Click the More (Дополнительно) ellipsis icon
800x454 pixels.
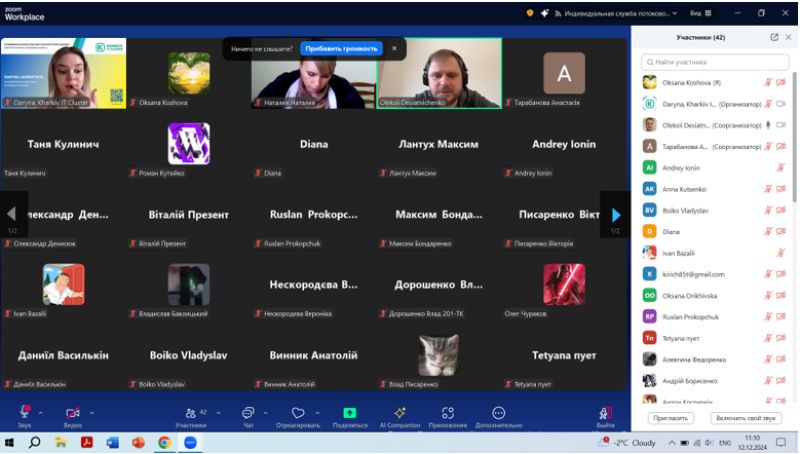[x=498, y=413]
